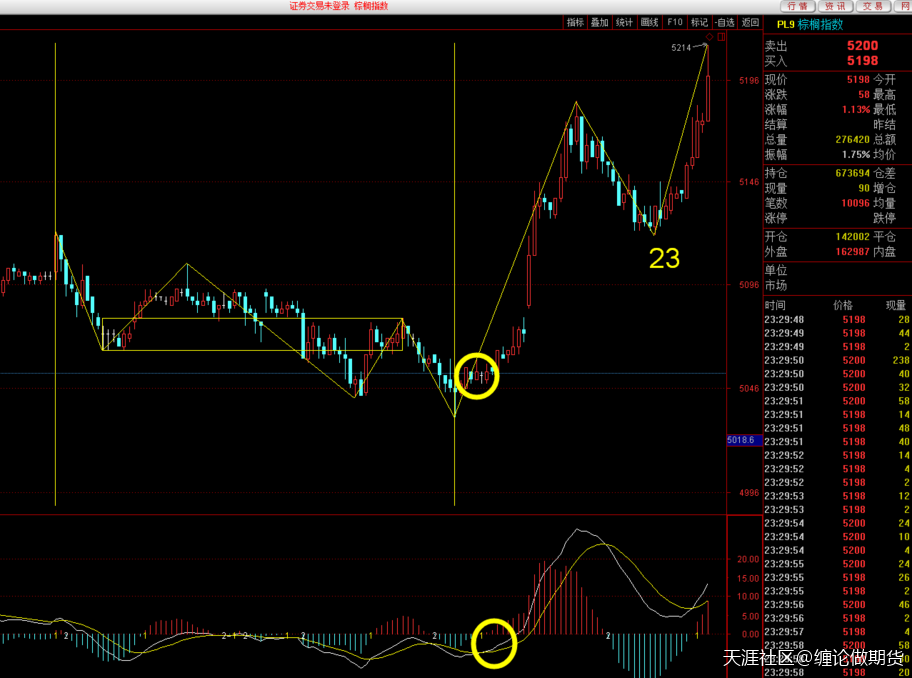Viewport: 912px width, 678px height.
Task: Activate the 画线 drawing tool
Action: click(x=650, y=22)
